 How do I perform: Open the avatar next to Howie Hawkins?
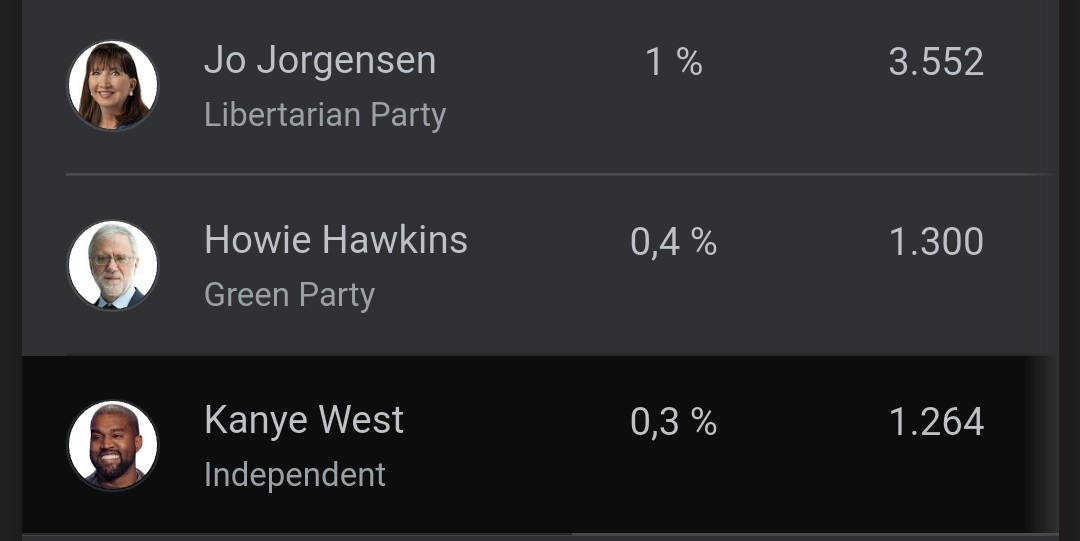pyautogui.click(x=113, y=265)
